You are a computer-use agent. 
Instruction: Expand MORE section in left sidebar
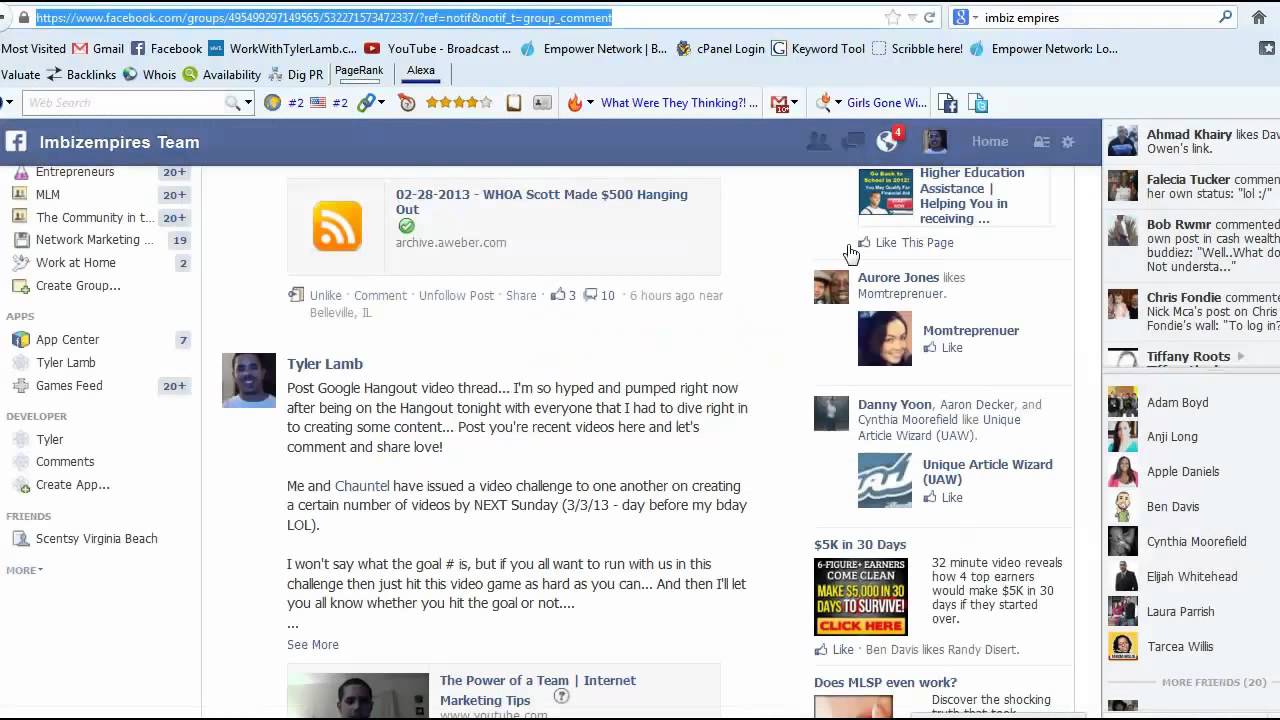click(x=24, y=570)
